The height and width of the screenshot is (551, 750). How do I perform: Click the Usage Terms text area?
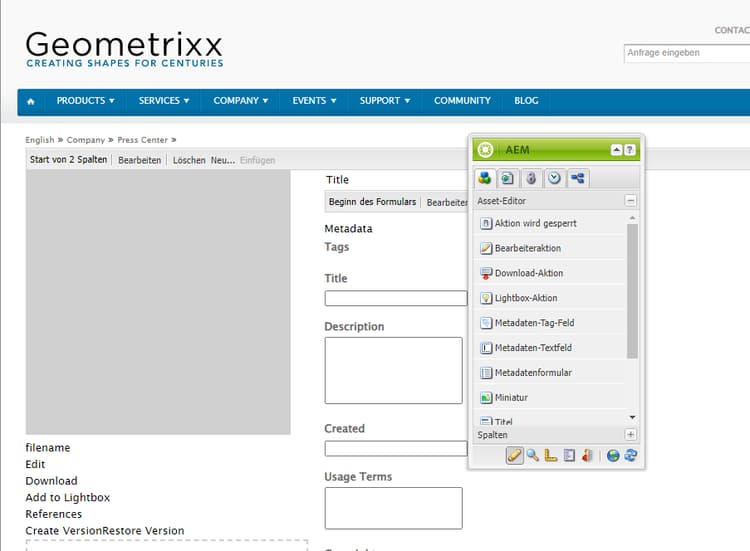[x=394, y=508]
